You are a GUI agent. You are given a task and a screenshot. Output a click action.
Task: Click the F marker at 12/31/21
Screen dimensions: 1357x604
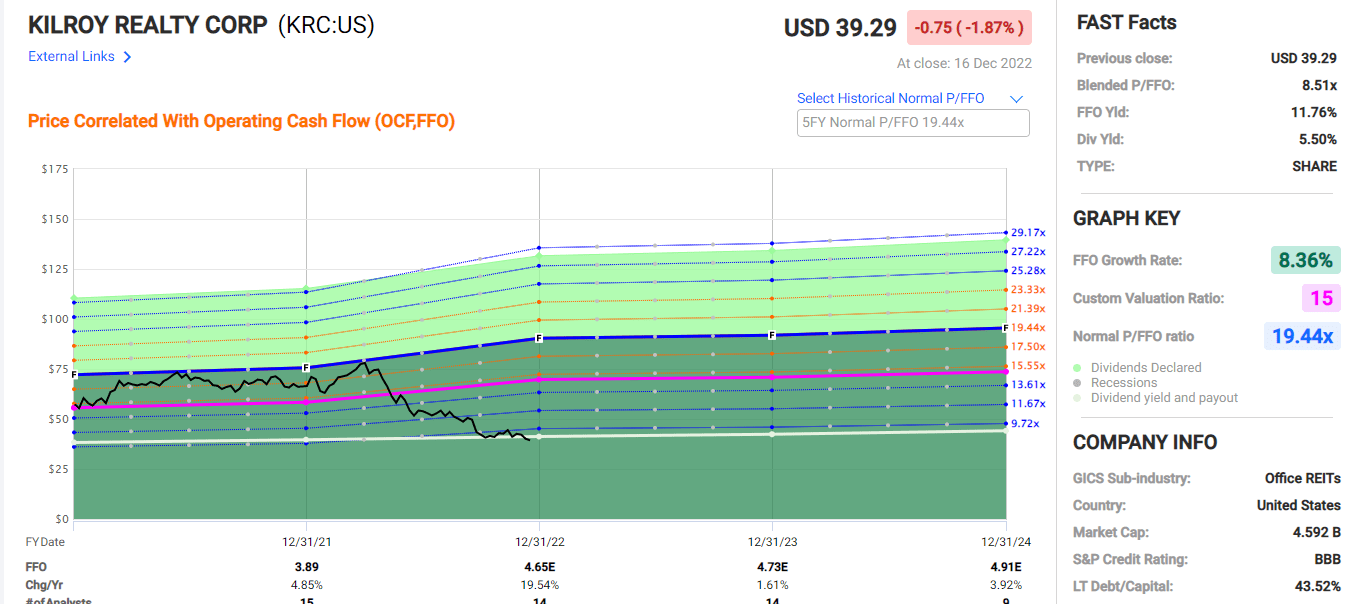tap(306, 368)
